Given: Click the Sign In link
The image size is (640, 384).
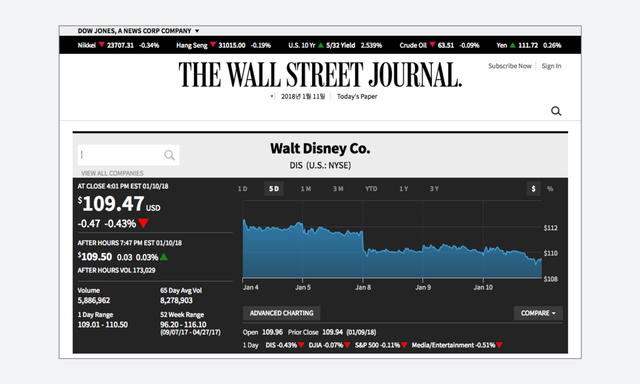Looking at the screenshot, I should [x=551, y=66].
